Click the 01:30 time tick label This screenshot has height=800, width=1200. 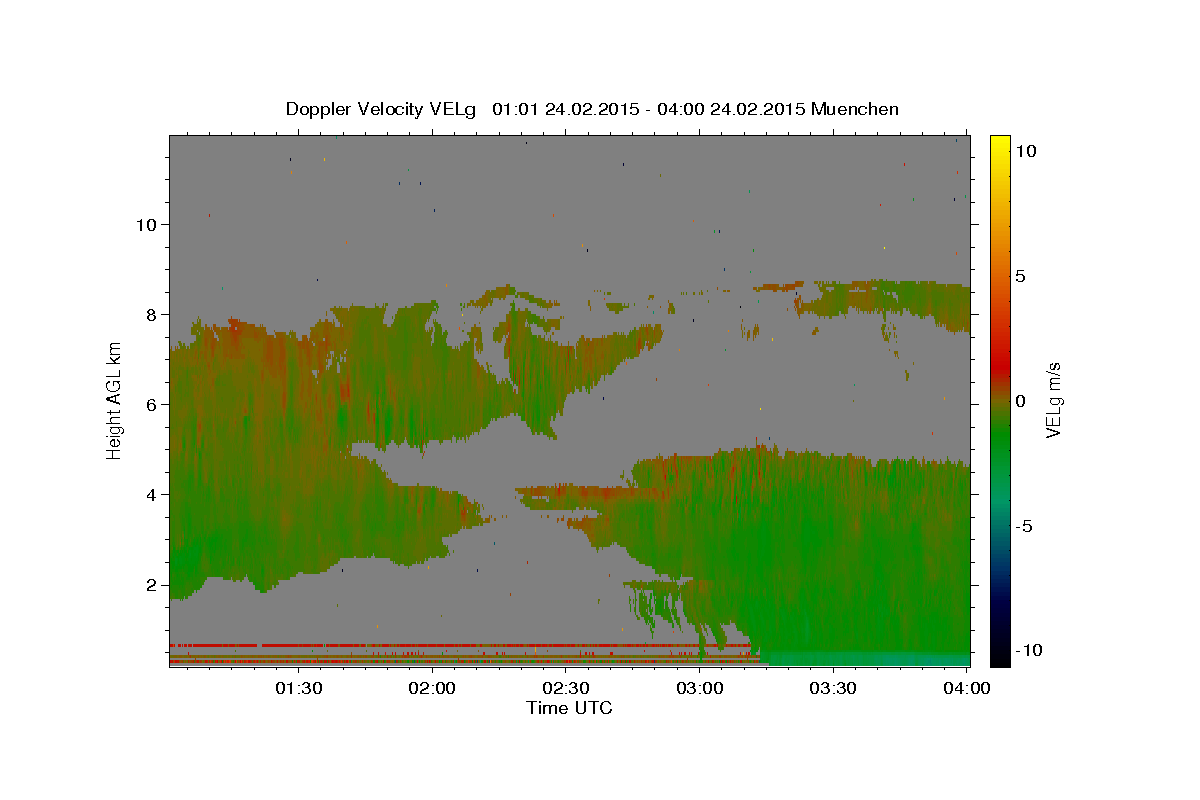(298, 688)
